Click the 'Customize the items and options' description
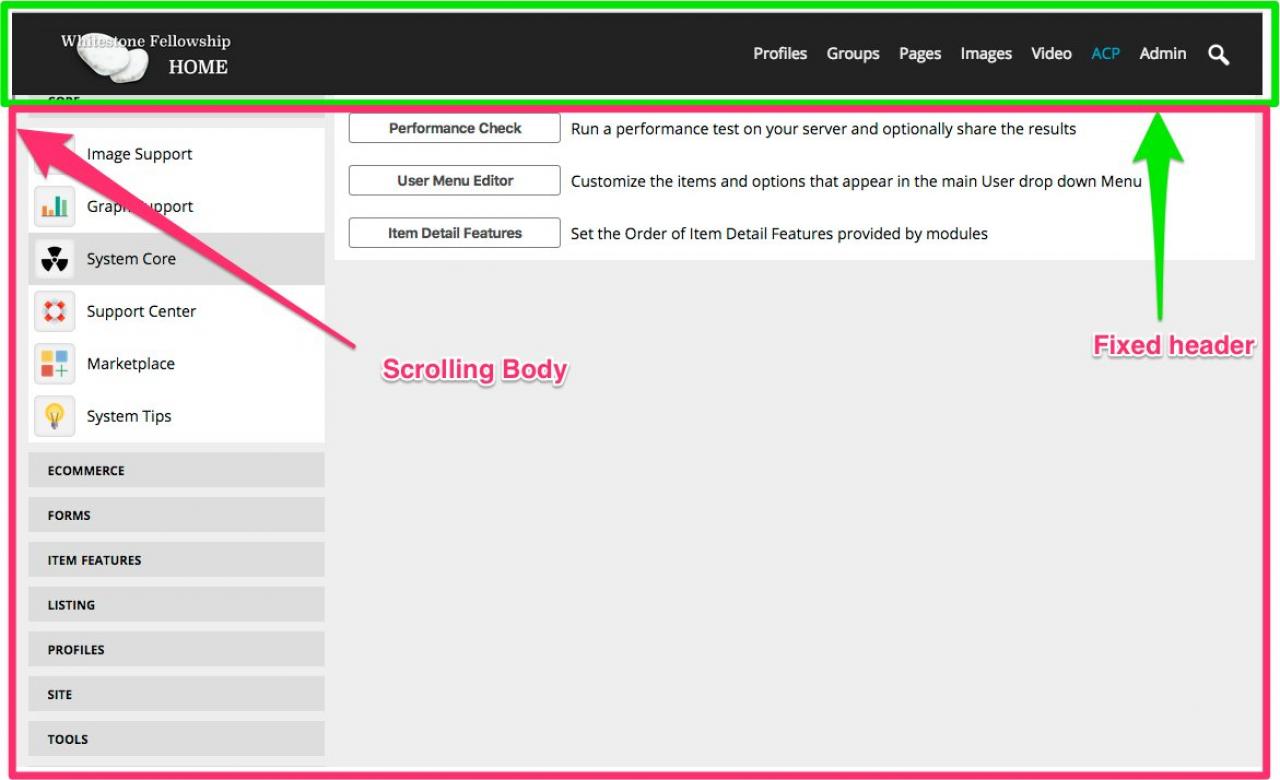 pos(856,181)
